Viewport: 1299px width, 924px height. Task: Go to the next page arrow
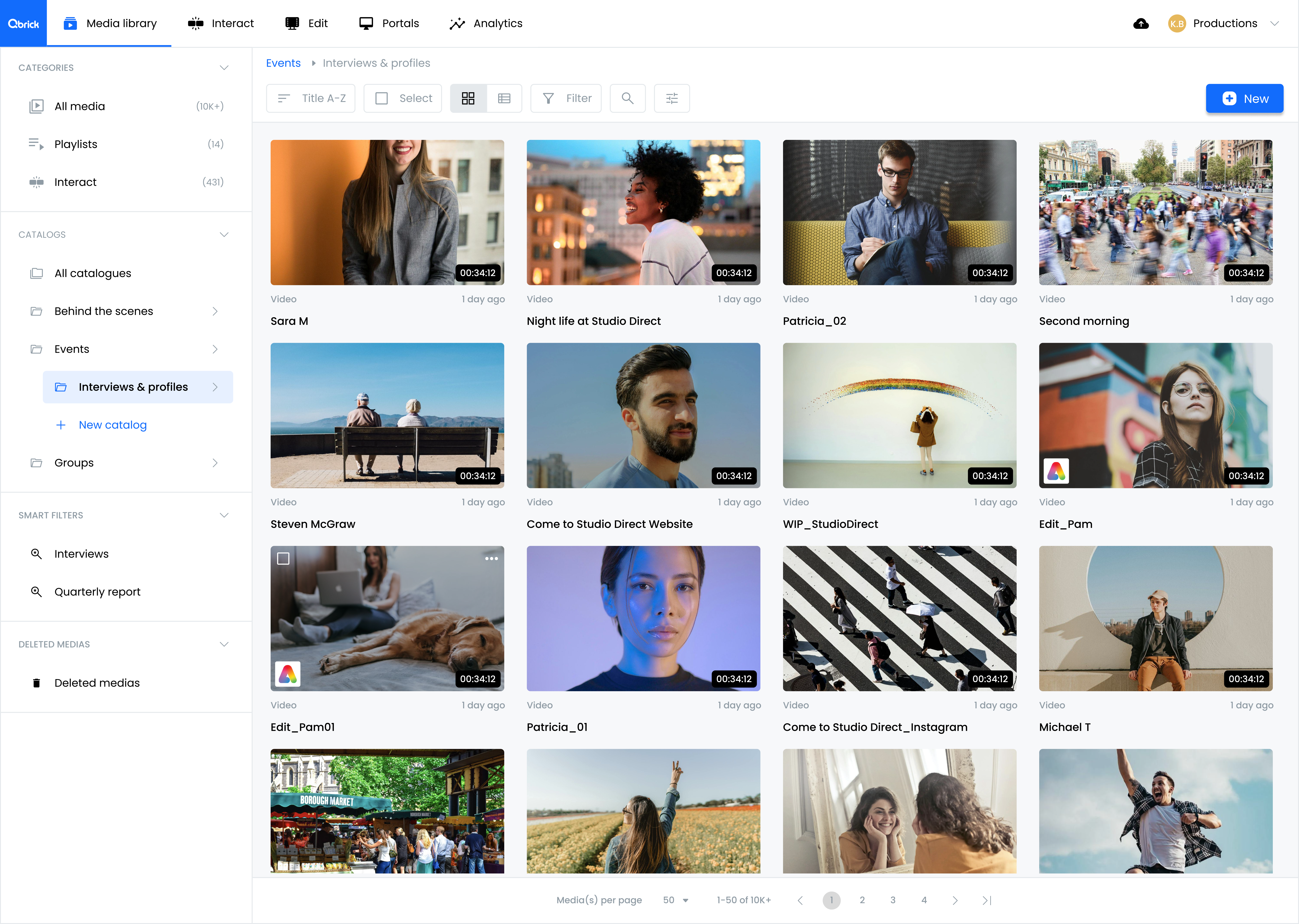click(955, 900)
